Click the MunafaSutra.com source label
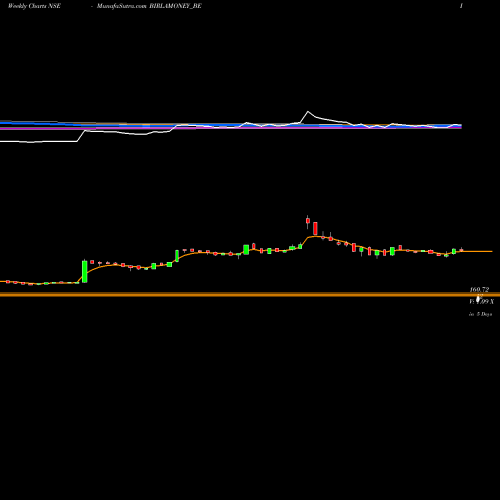Viewport: 500px width, 500px height. click(x=122, y=6)
